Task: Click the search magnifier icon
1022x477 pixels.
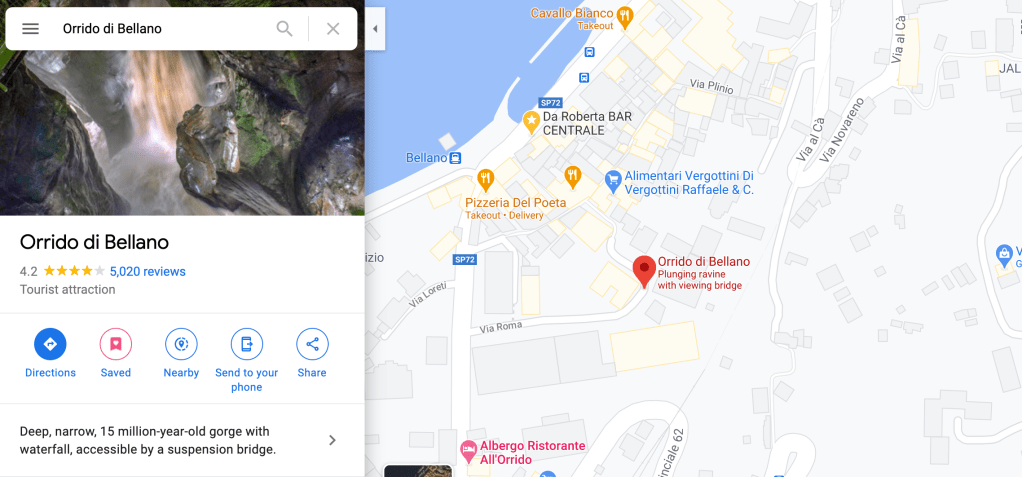Action: coord(284,29)
